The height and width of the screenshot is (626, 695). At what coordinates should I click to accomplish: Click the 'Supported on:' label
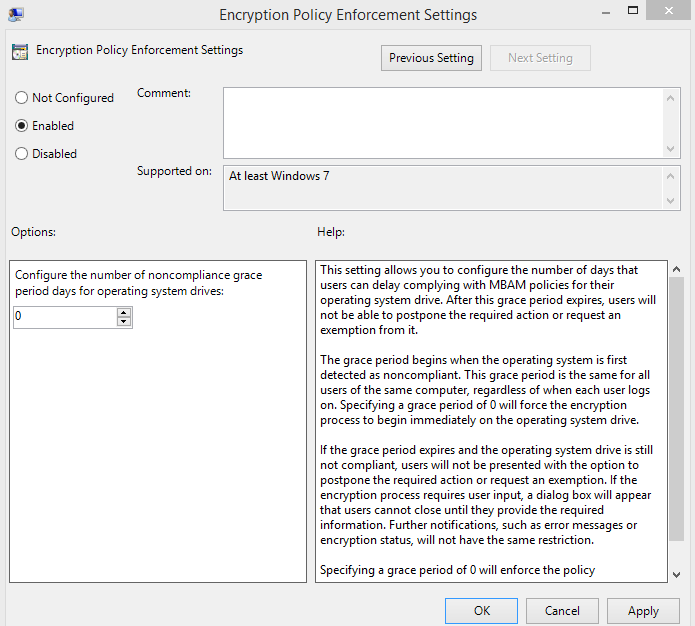tap(174, 171)
